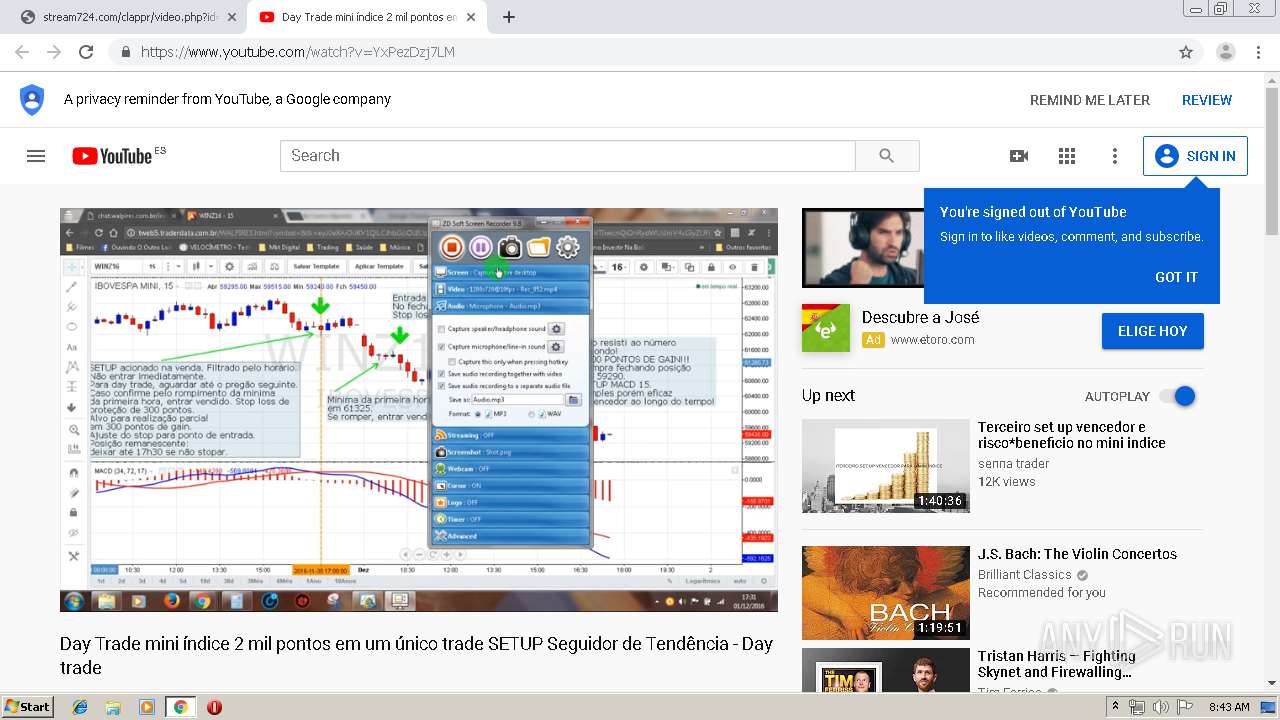The image size is (1280, 720).
Task: Open the Terceiro set up vencedor title link
Action: [x=1072, y=435]
